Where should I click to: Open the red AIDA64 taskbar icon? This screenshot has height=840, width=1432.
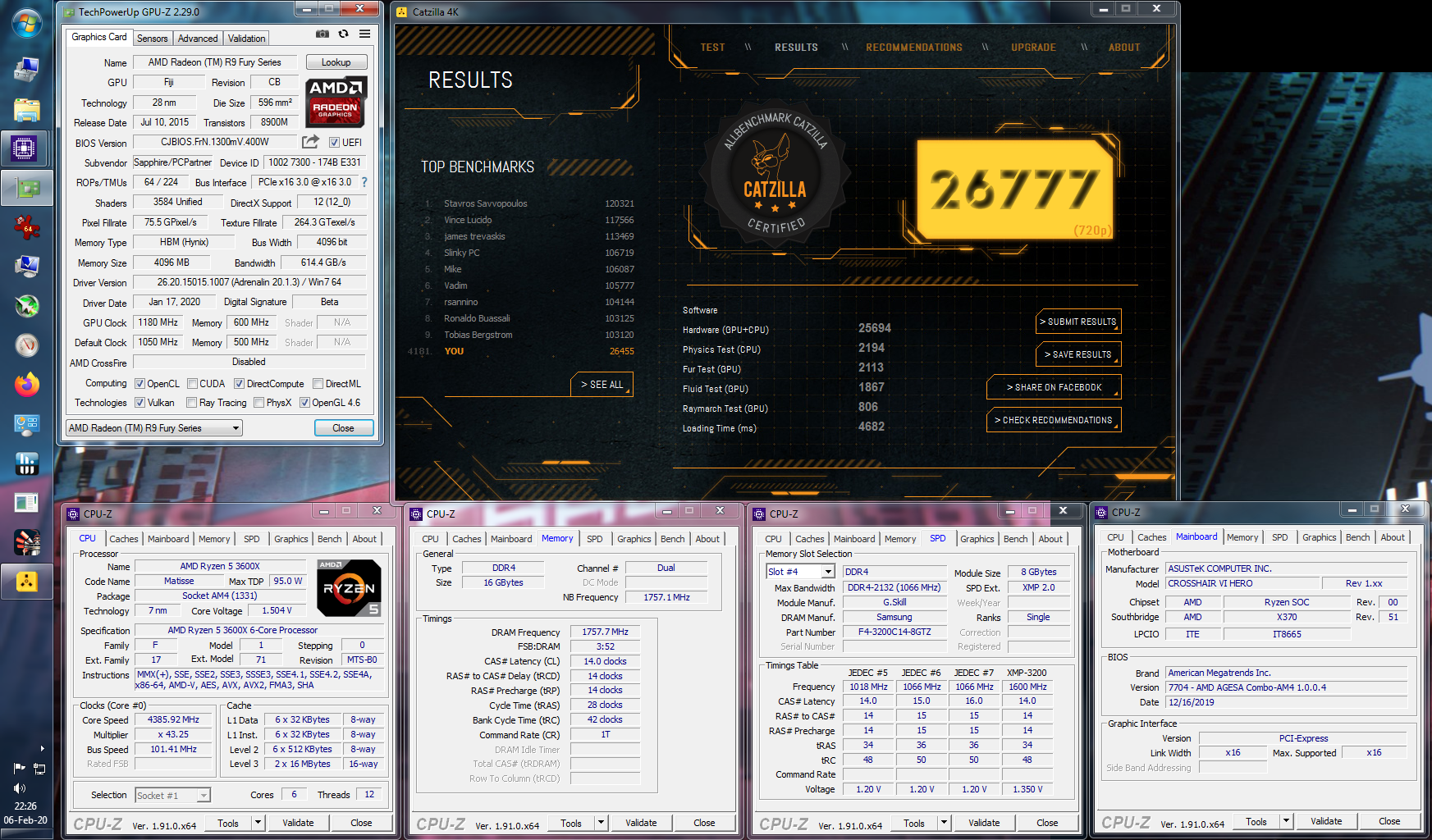point(26,227)
